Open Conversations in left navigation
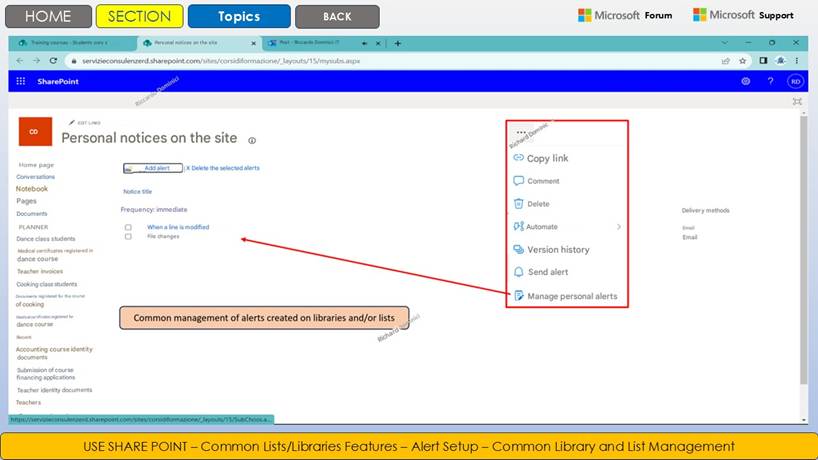Image resolution: width=818 pixels, height=460 pixels. [x=35, y=177]
